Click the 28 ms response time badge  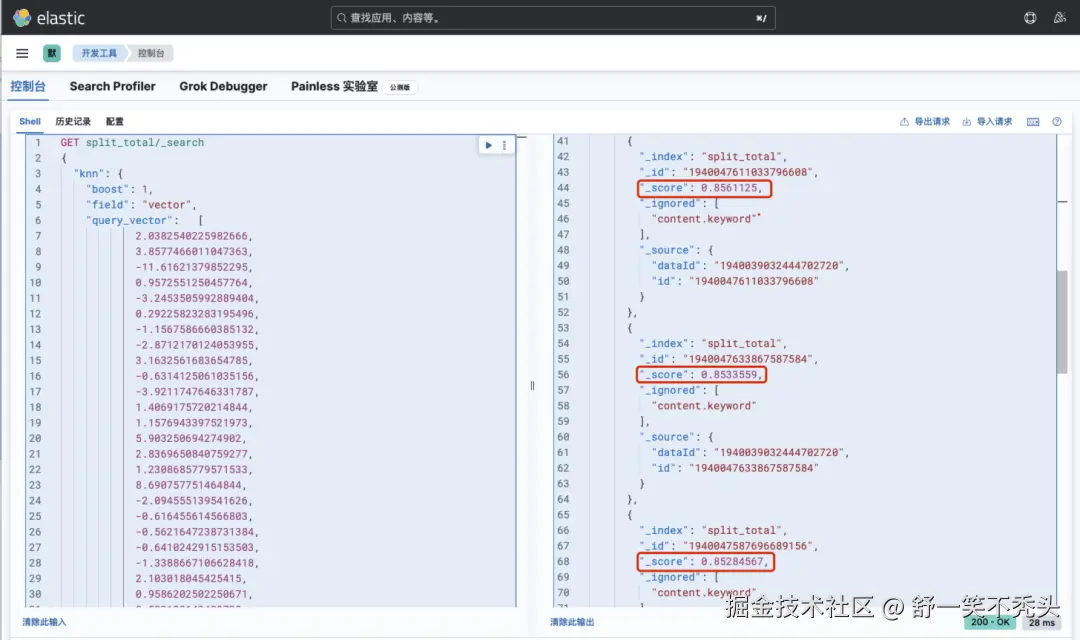pos(1041,622)
